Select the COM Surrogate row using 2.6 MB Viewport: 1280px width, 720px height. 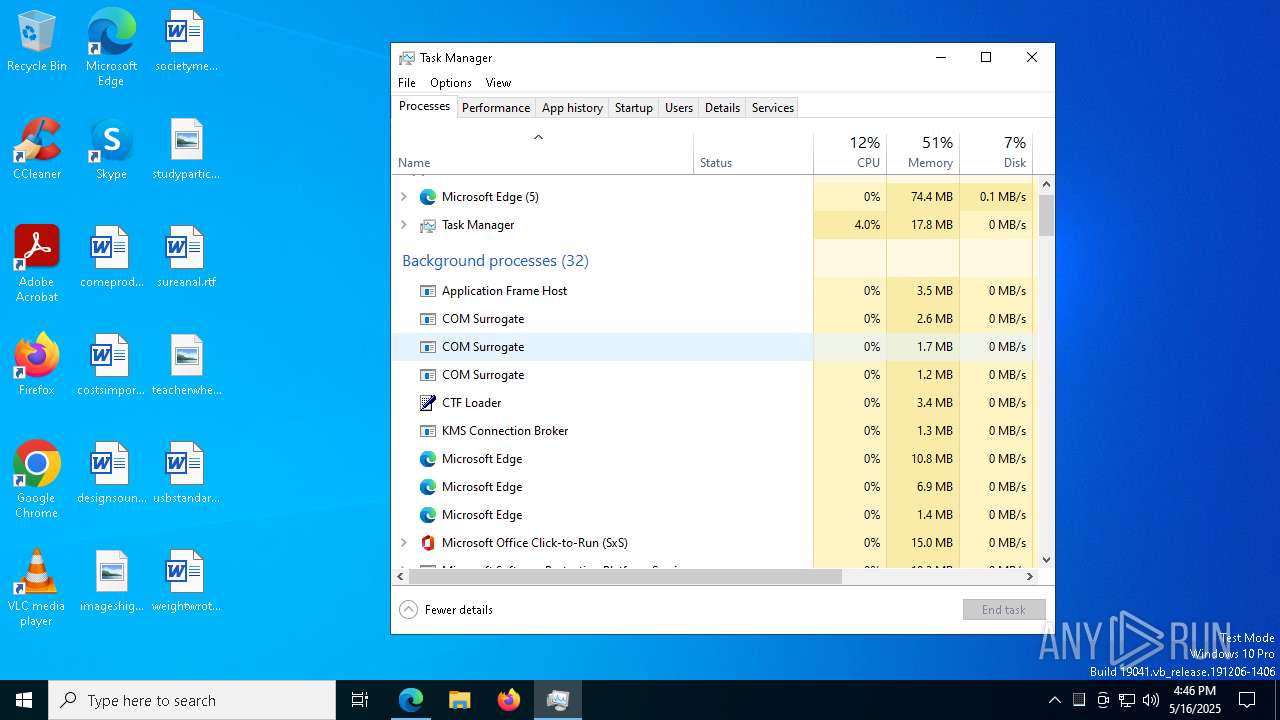point(715,319)
